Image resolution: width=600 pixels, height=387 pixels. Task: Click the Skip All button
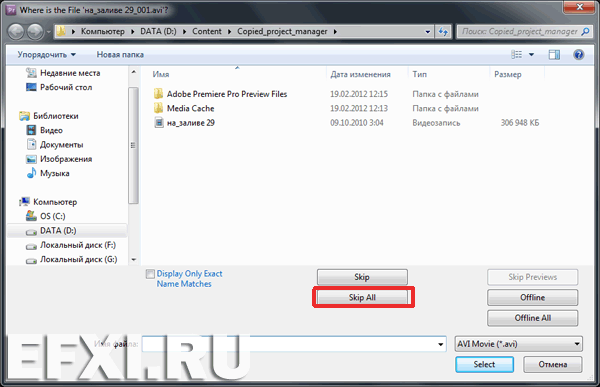pos(362,297)
